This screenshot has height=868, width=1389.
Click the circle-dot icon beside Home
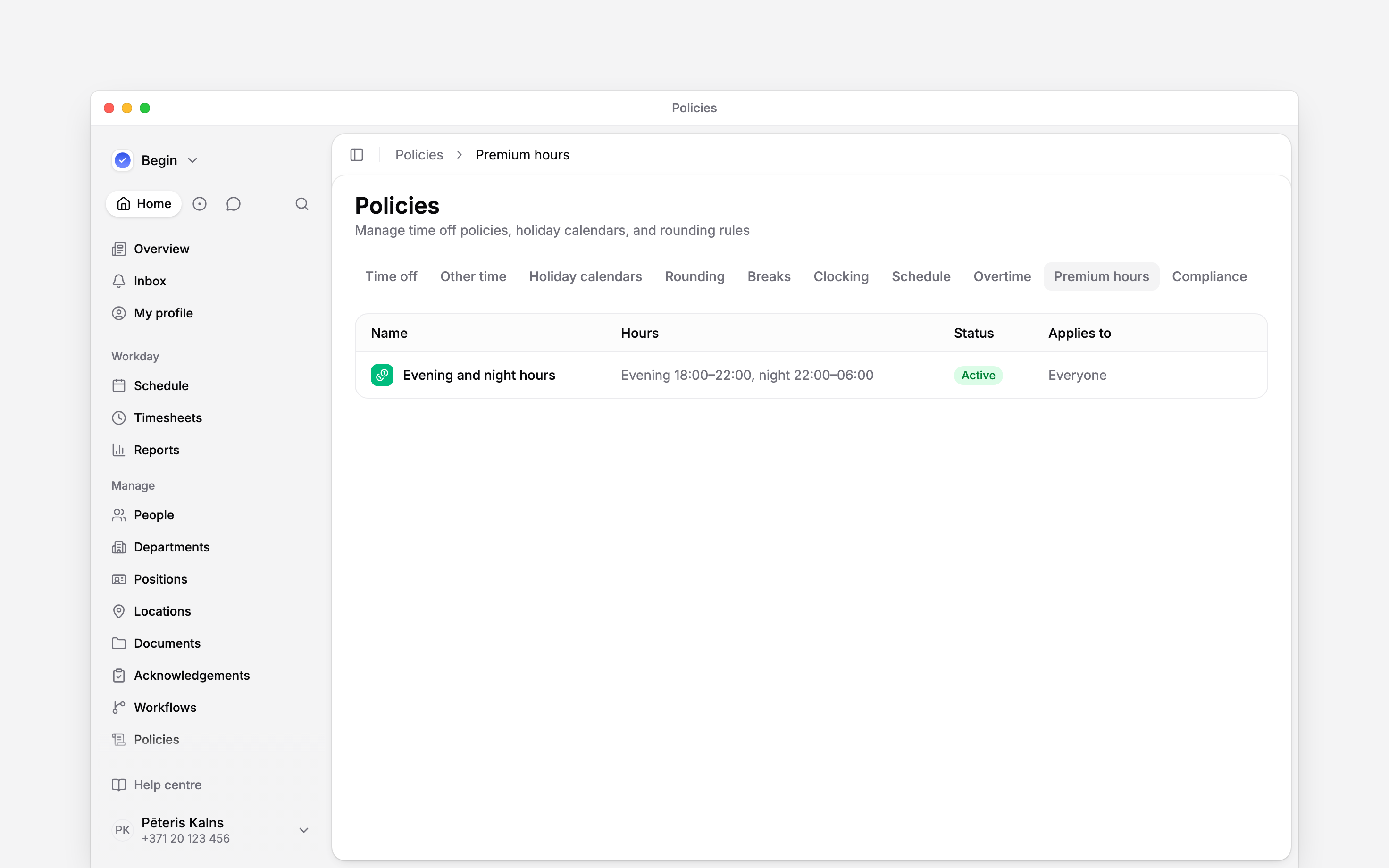pyautogui.click(x=199, y=204)
